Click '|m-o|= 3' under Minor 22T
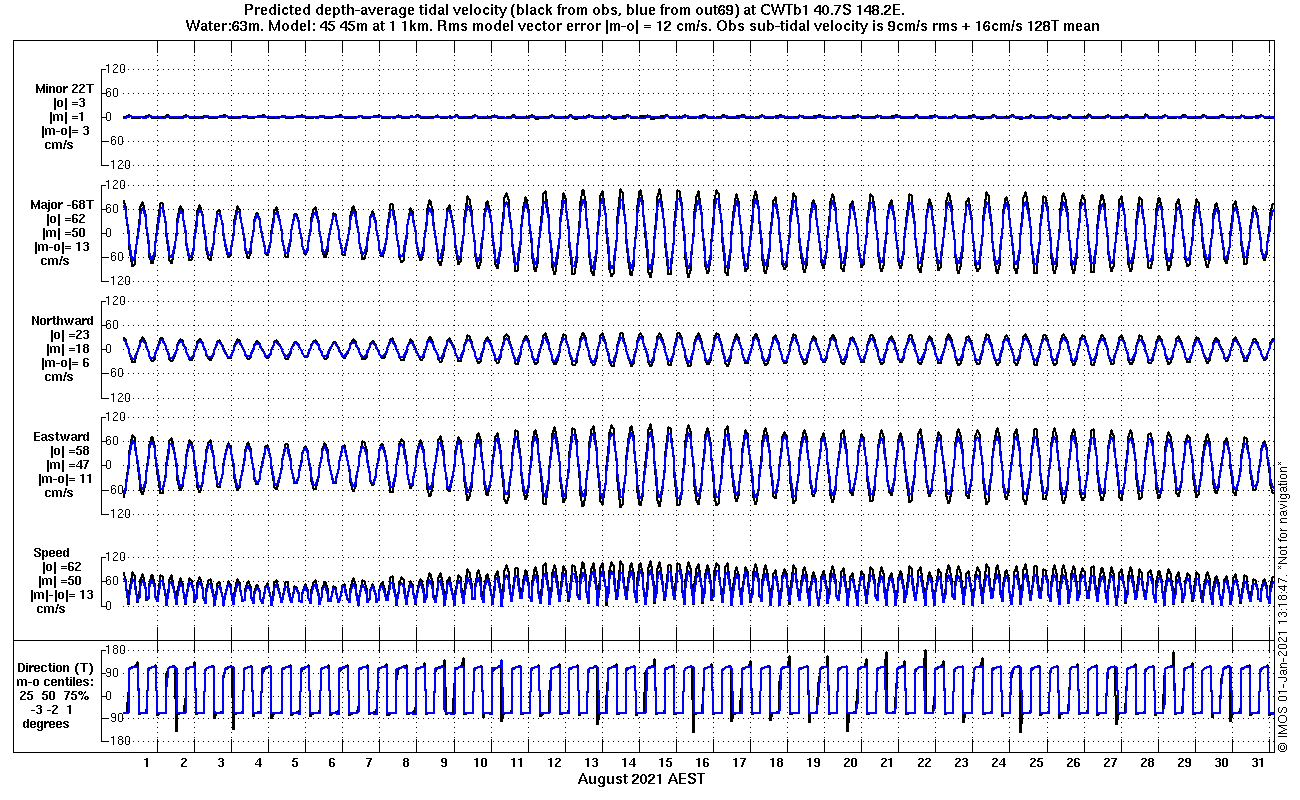Viewport: 1300px width, 800px height. coord(65,131)
